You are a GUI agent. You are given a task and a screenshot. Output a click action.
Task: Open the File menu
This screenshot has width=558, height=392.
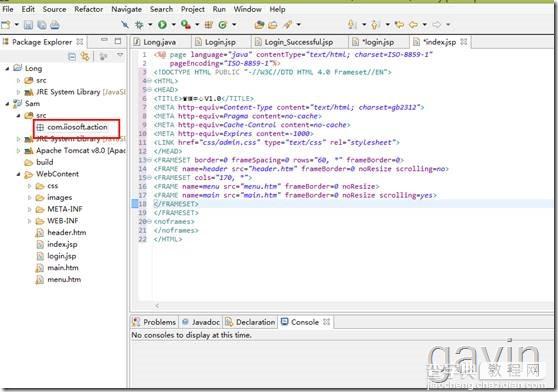(8, 9)
